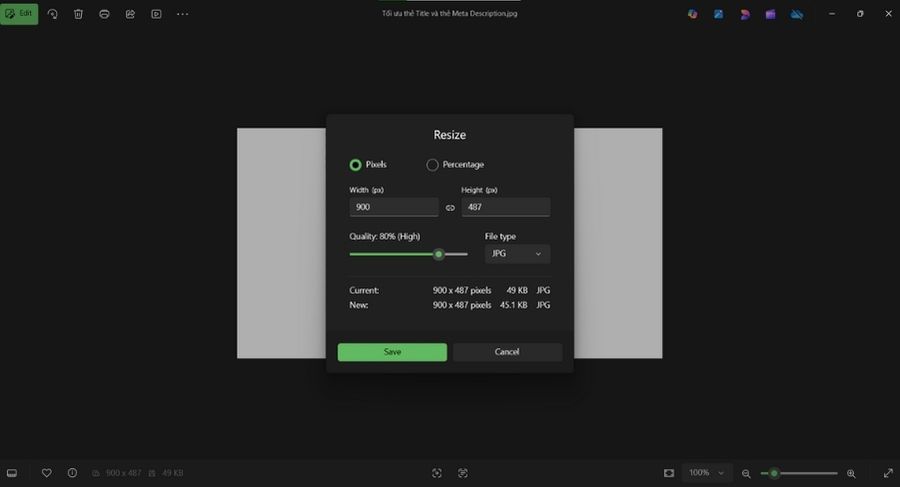Open the three-dots See more menu
The image size is (900, 487).
coord(182,14)
